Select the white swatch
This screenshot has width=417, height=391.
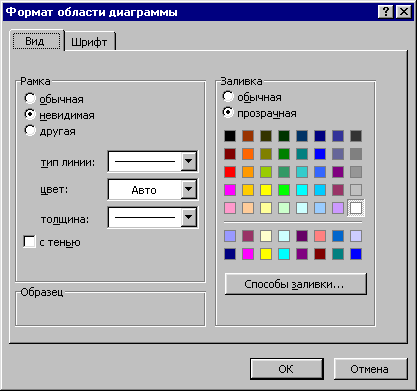(356, 208)
